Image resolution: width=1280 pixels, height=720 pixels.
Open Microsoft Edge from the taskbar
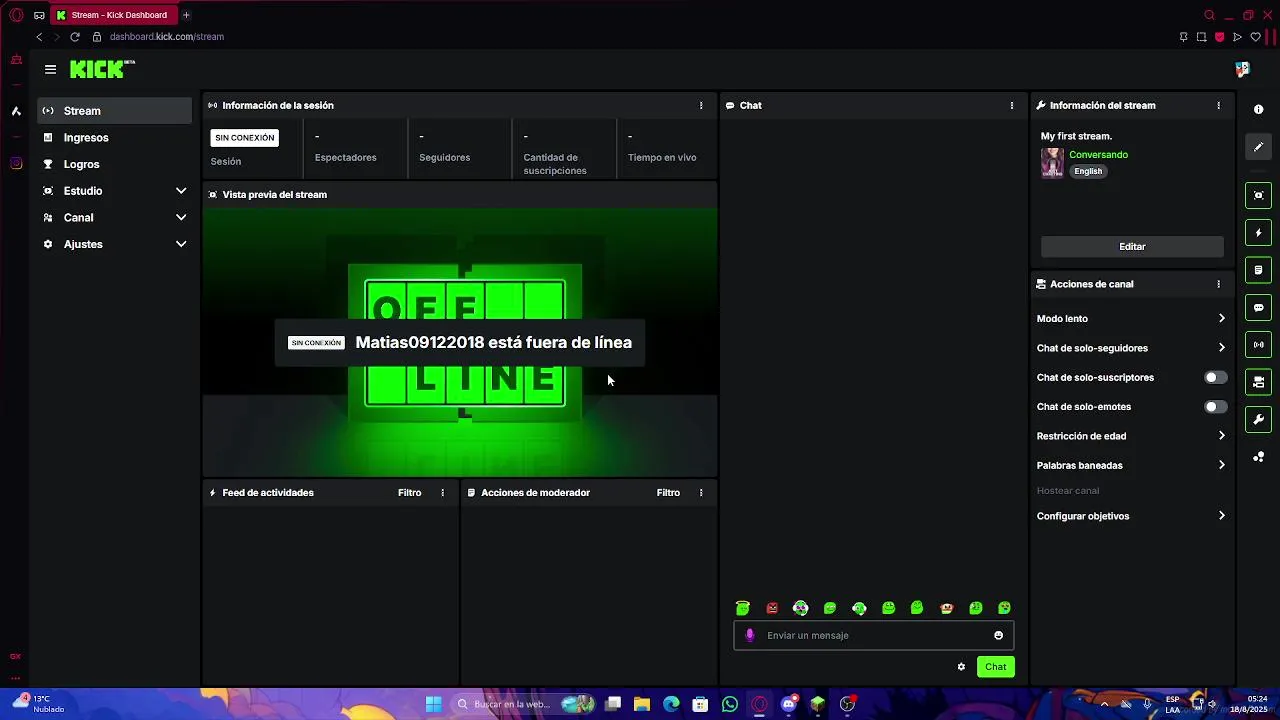671,704
